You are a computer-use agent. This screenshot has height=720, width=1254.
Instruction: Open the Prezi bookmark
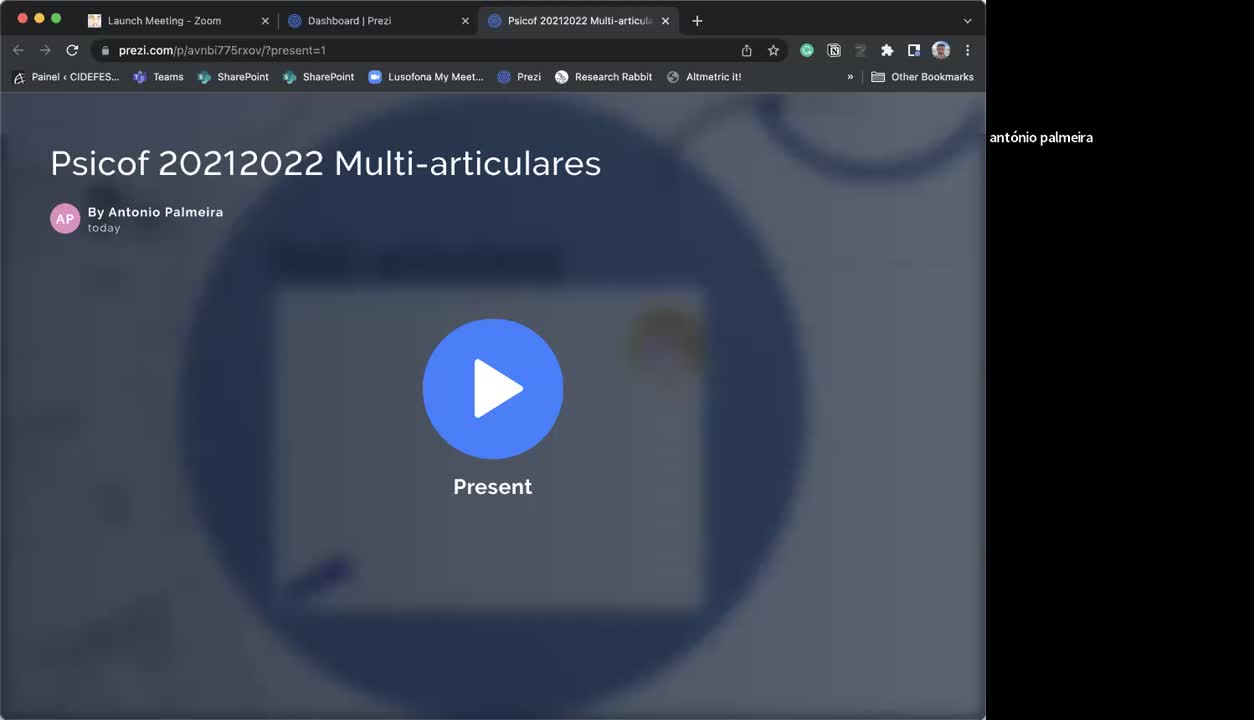pyautogui.click(x=519, y=77)
